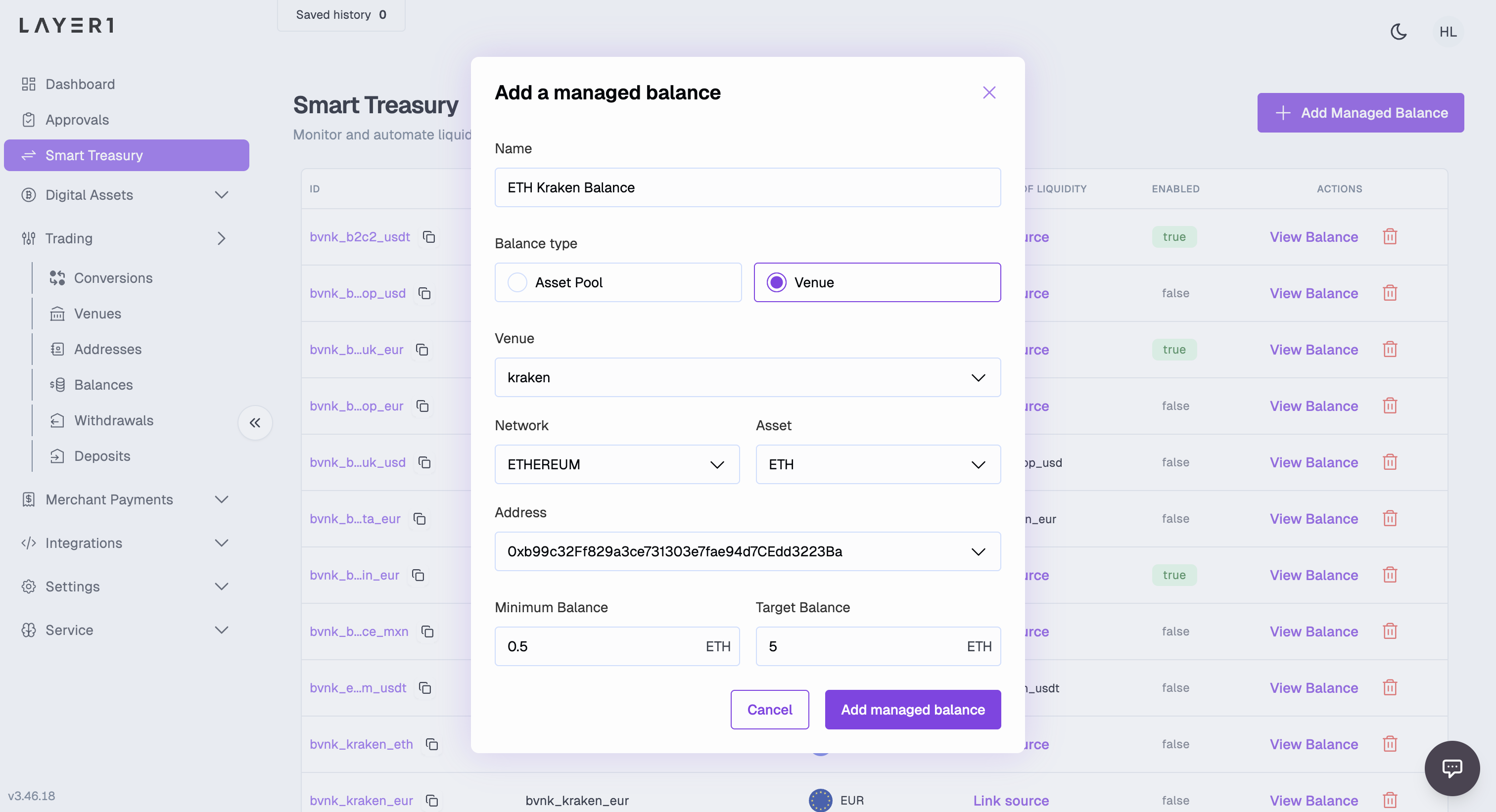Open the Network dropdown showing ETHEREUM
This screenshot has height=812, width=1496.
[x=617, y=464]
